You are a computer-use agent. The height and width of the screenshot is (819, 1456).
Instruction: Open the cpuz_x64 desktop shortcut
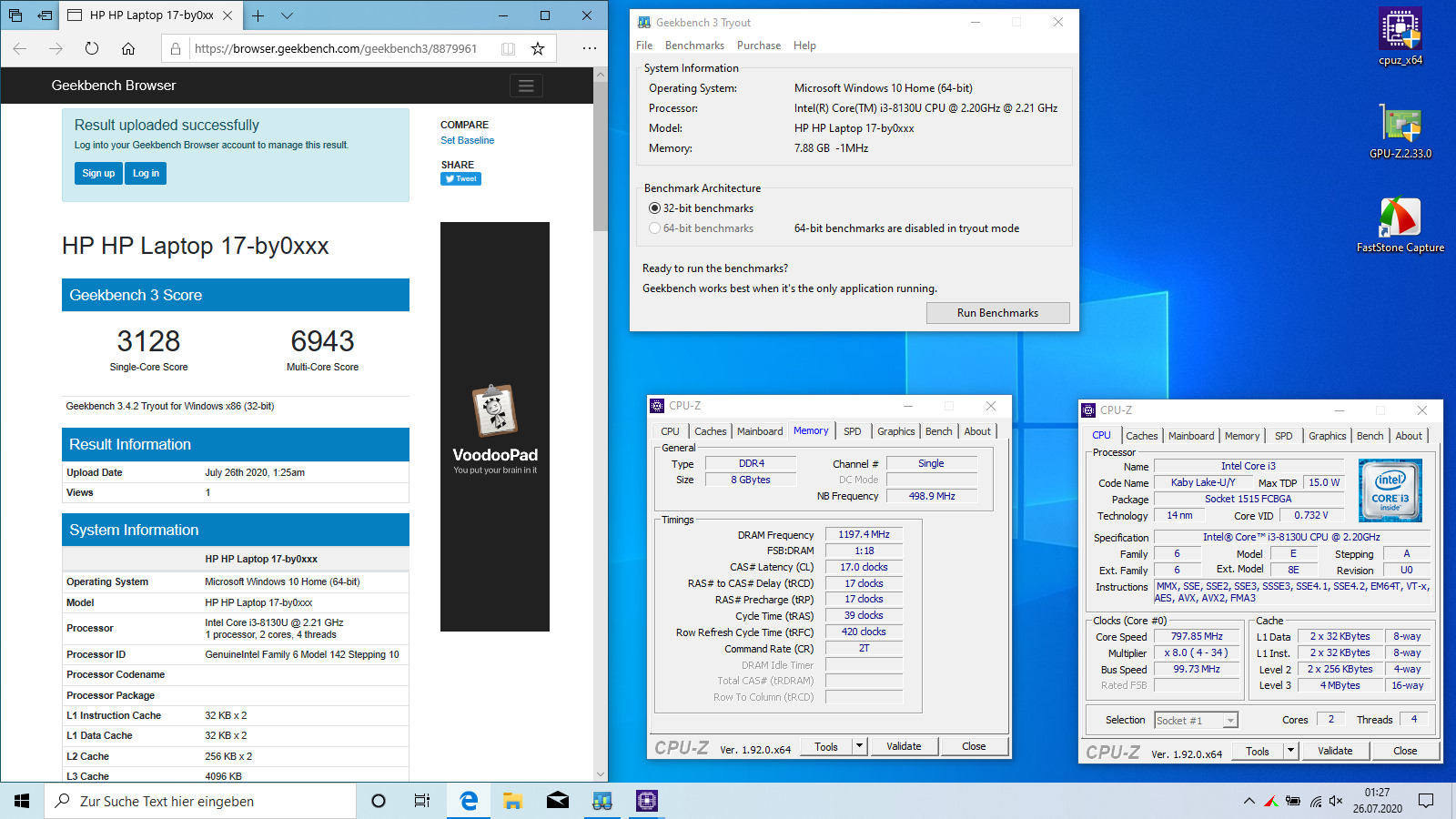[1400, 36]
